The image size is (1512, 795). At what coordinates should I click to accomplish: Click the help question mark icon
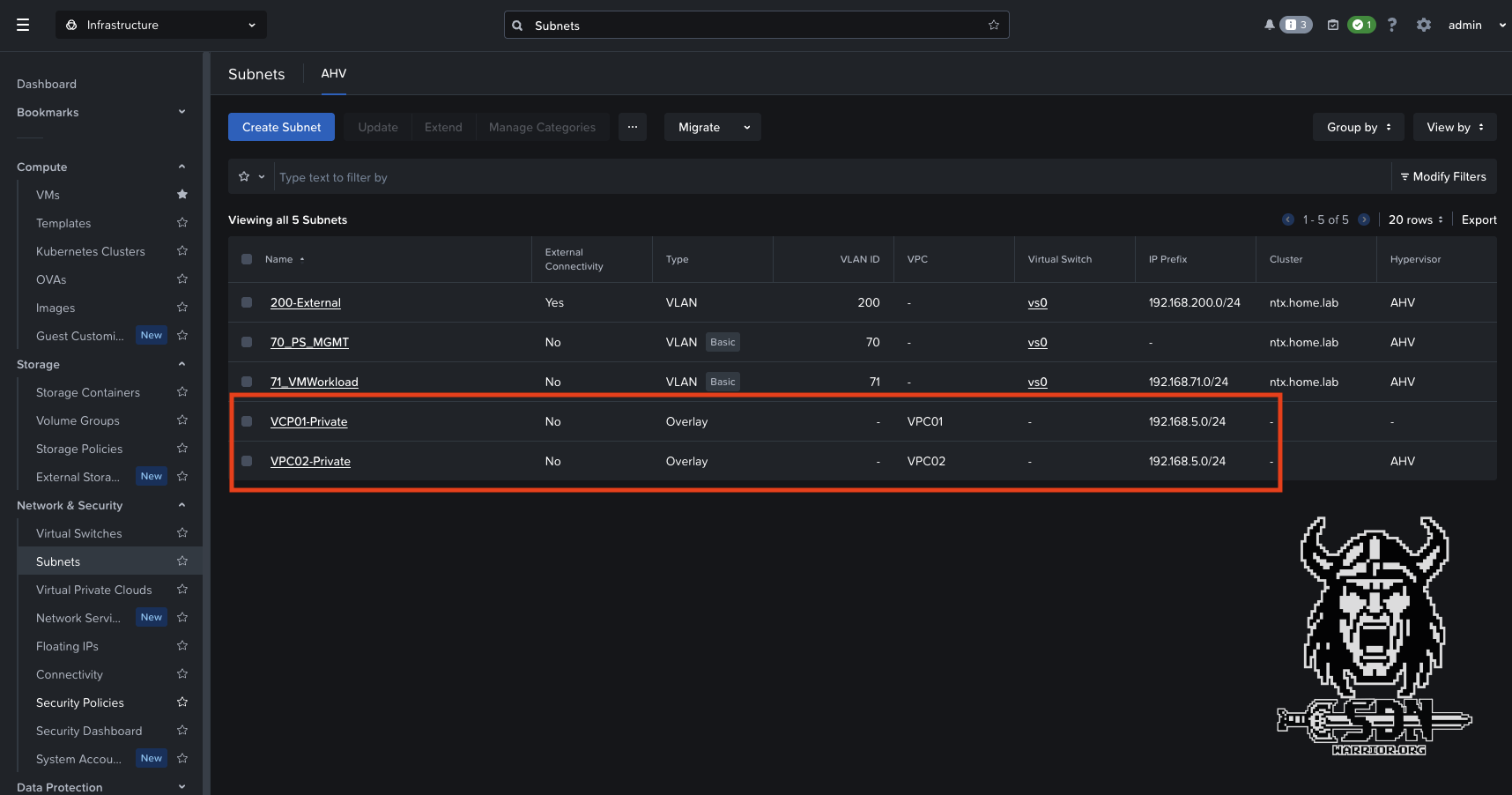pyautogui.click(x=1392, y=25)
